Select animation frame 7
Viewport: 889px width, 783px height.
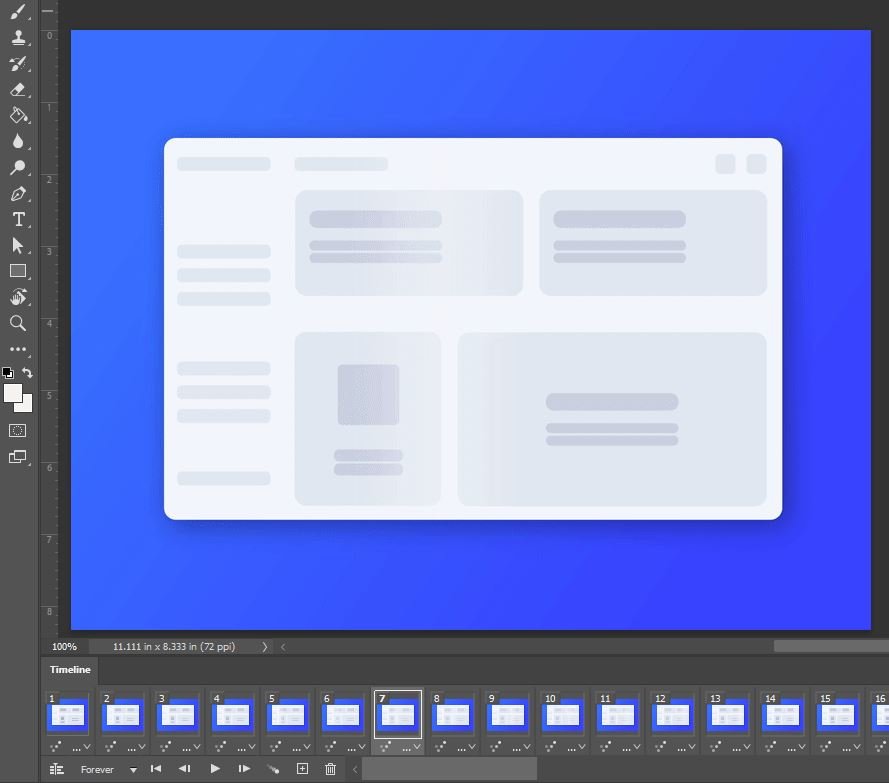(x=398, y=714)
